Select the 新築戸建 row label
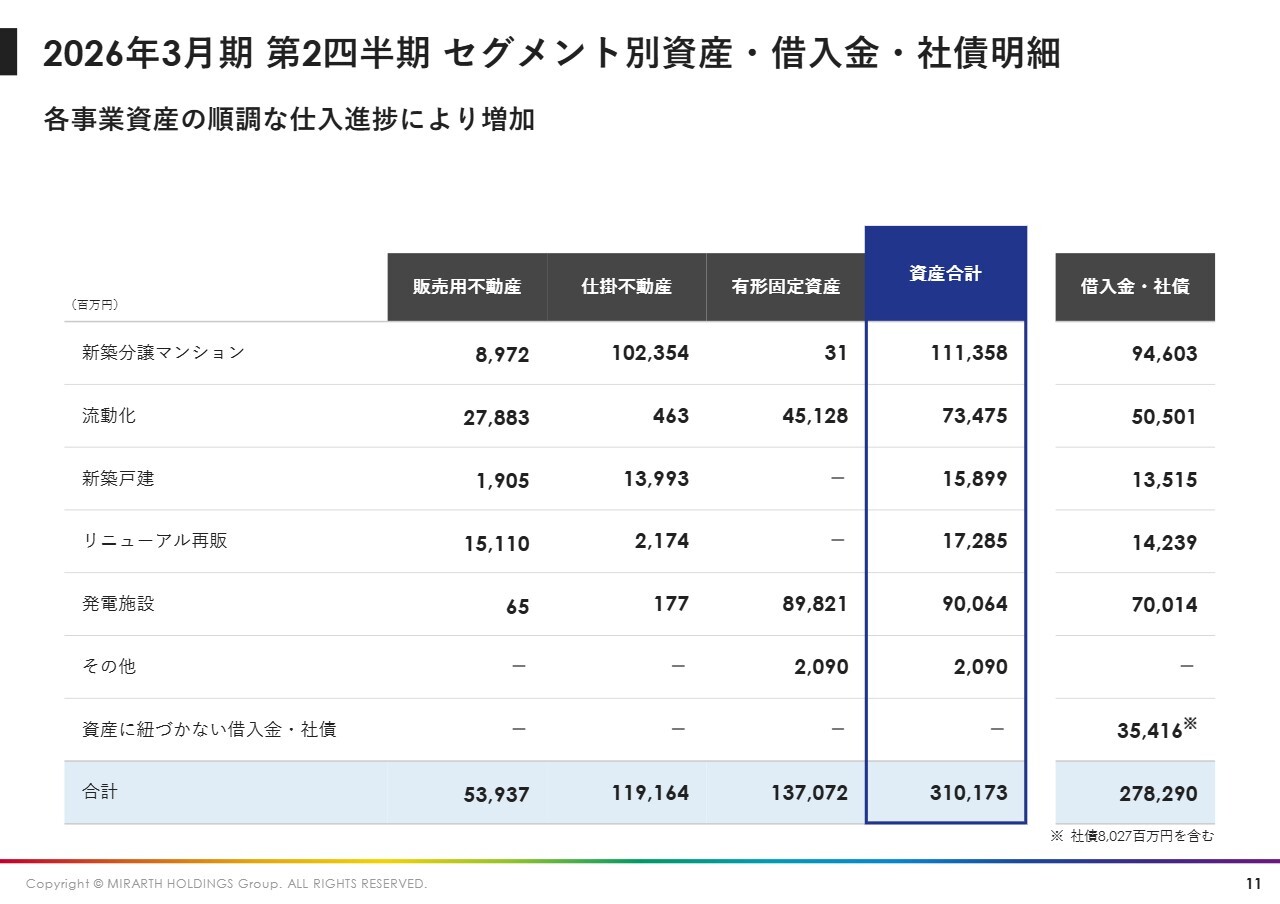The height and width of the screenshot is (904, 1280). point(118,478)
